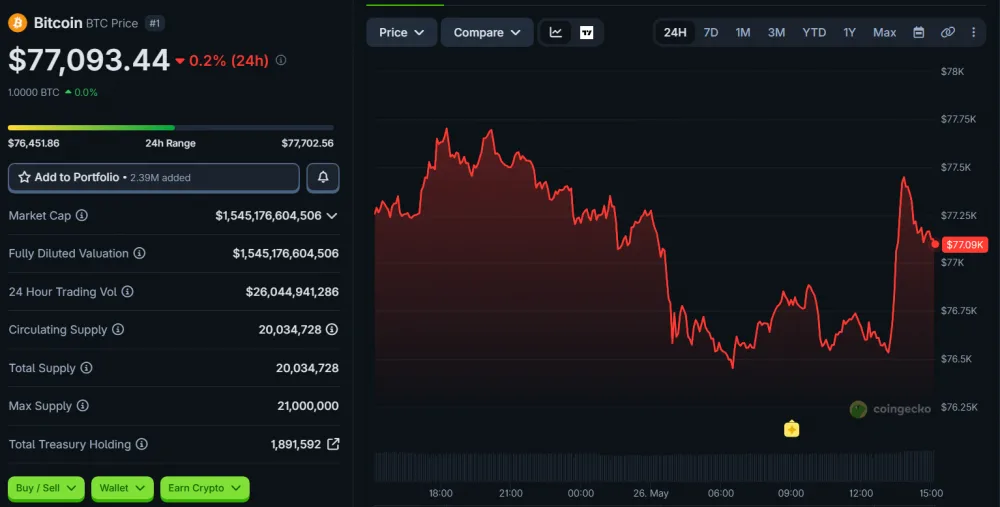Click the 21,000,000 max supply value
This screenshot has width=1000, height=507.
pos(308,406)
